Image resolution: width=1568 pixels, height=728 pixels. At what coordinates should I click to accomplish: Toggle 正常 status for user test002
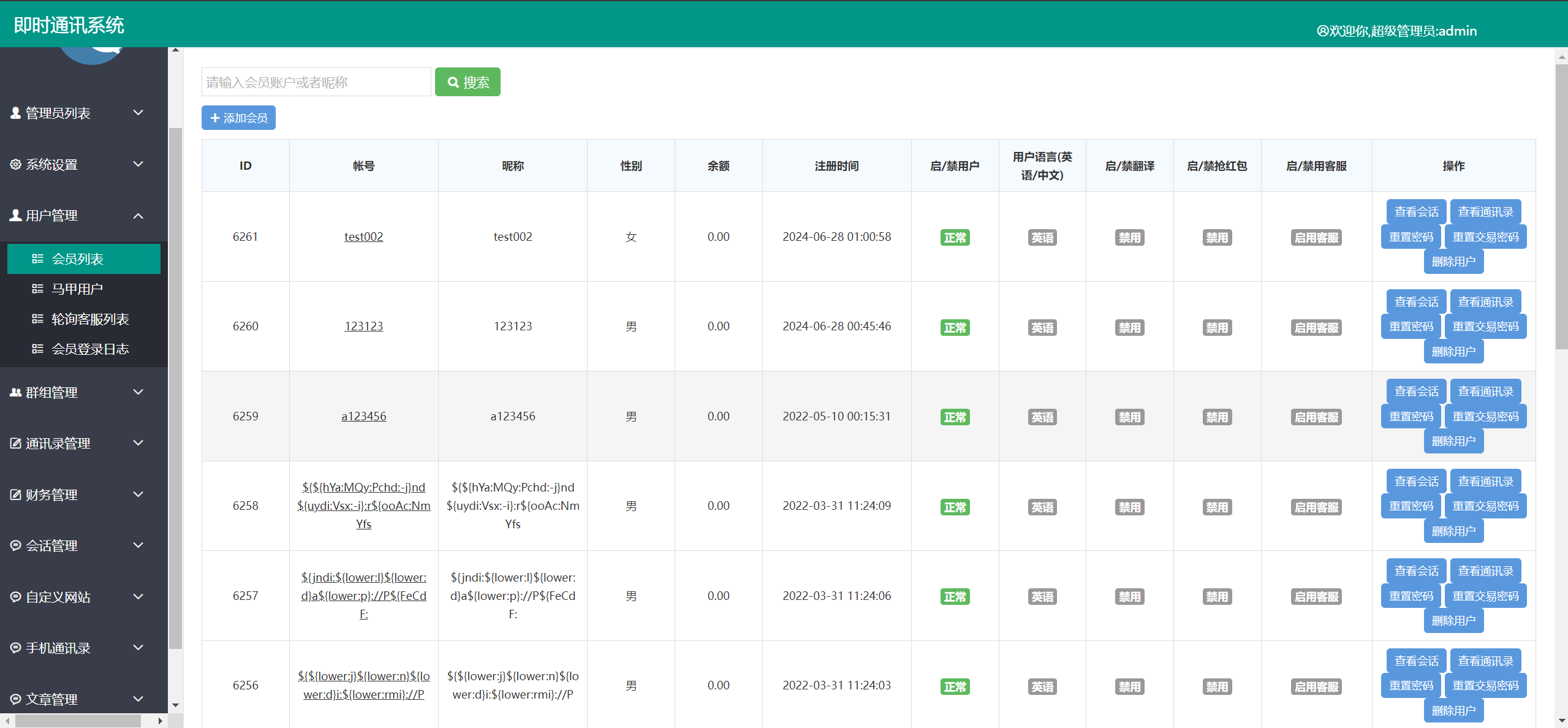tap(955, 237)
